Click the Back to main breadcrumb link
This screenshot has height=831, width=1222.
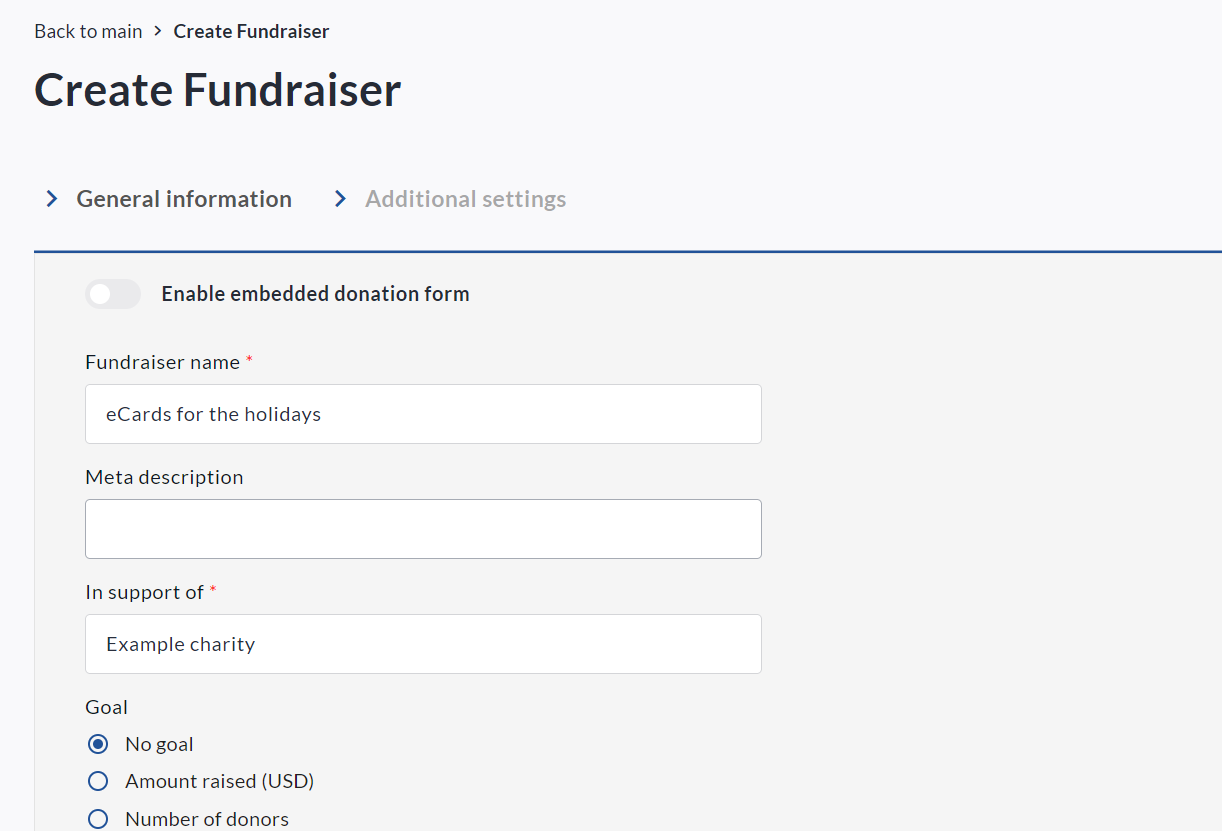click(x=88, y=31)
